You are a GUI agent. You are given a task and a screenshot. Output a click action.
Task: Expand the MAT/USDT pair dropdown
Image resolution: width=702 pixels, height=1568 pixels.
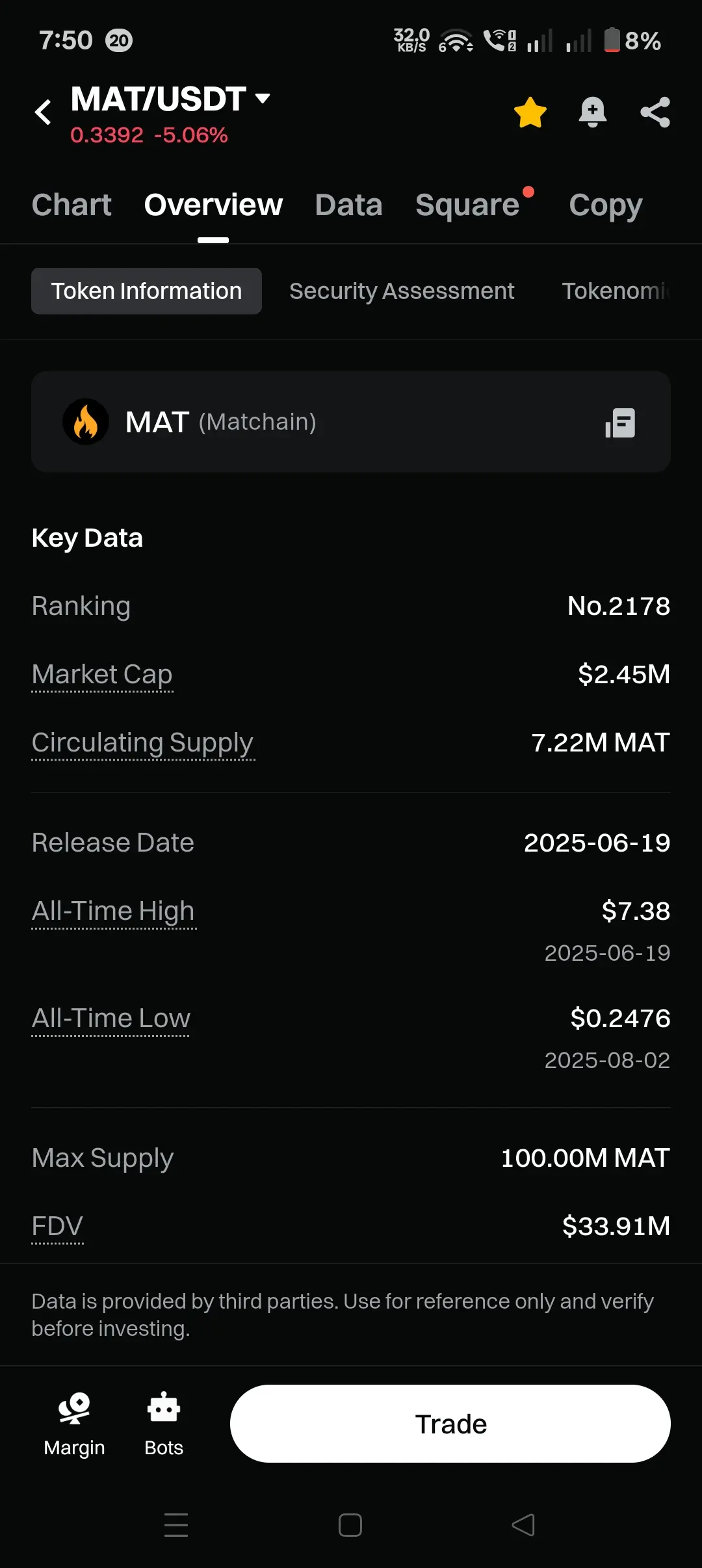pyautogui.click(x=263, y=99)
